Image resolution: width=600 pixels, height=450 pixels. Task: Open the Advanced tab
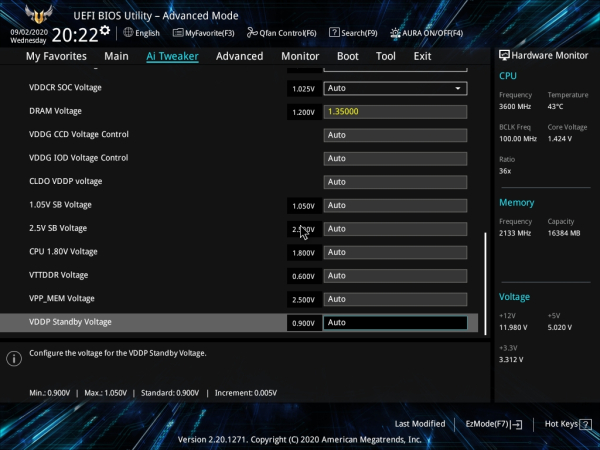click(240, 56)
